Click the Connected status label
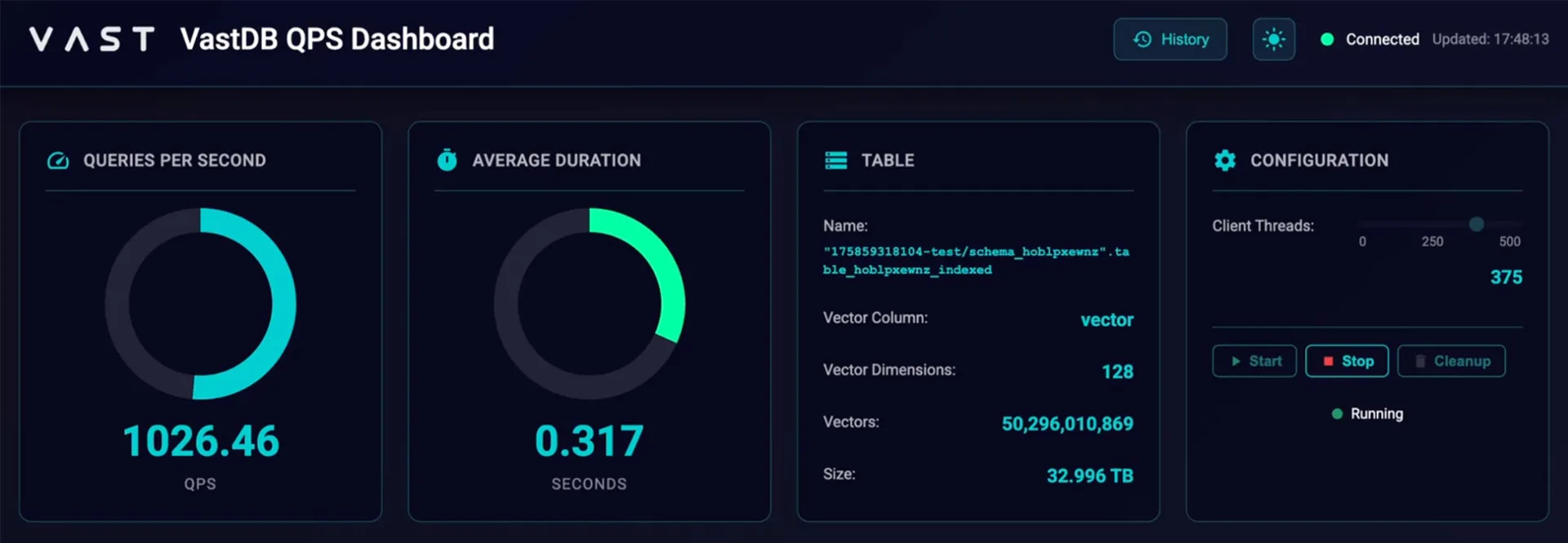The width and height of the screenshot is (1568, 543). pos(1382,39)
